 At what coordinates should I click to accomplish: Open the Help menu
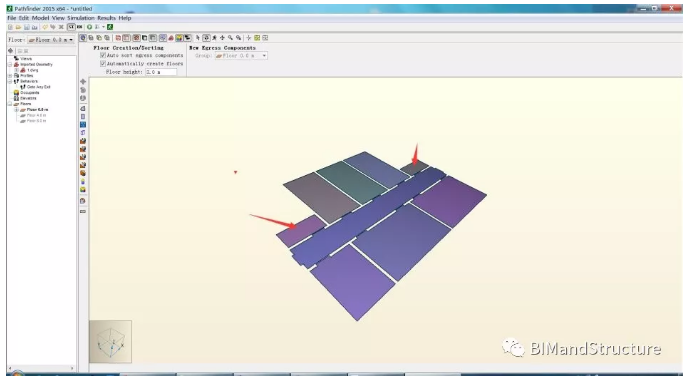[125, 18]
